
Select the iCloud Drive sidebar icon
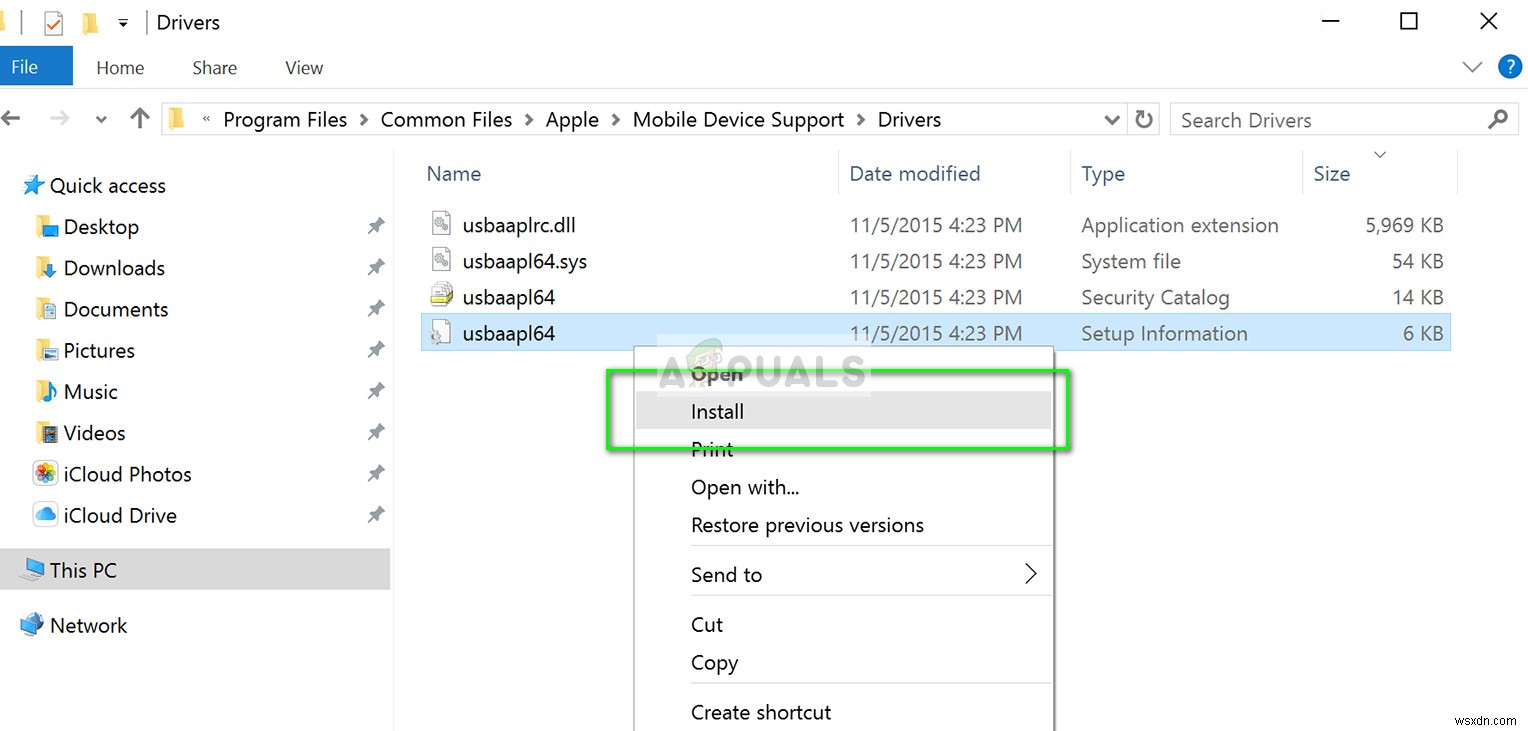tap(45, 515)
